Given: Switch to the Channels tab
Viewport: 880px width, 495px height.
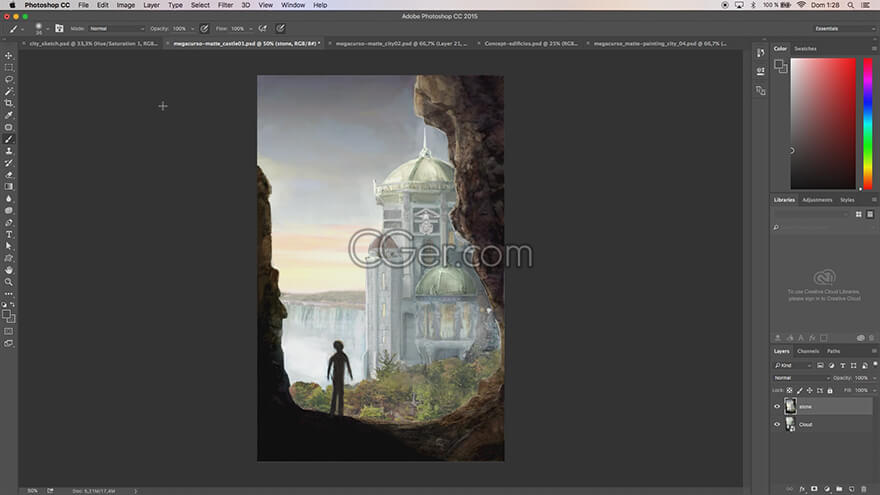Looking at the screenshot, I should coord(808,351).
